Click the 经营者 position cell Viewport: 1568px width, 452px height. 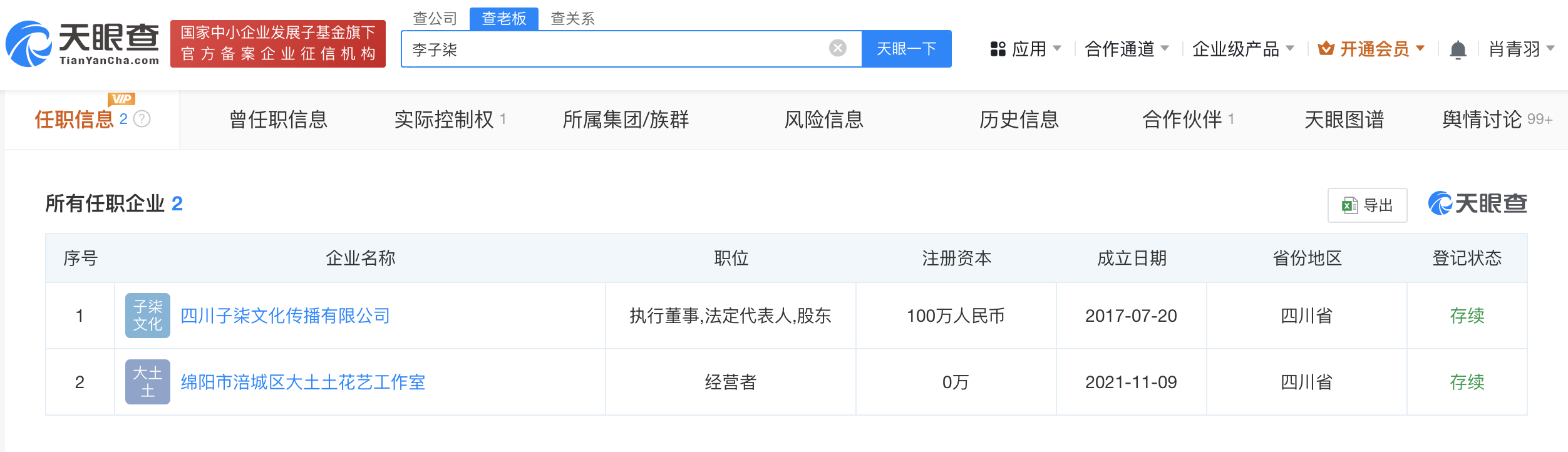click(730, 382)
